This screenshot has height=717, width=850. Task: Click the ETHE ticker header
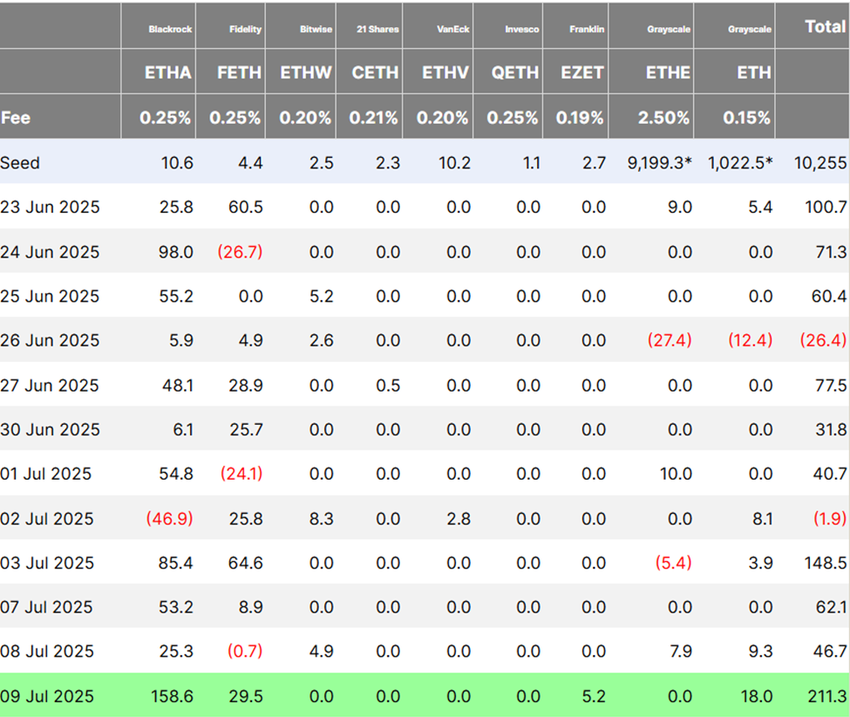(668, 73)
